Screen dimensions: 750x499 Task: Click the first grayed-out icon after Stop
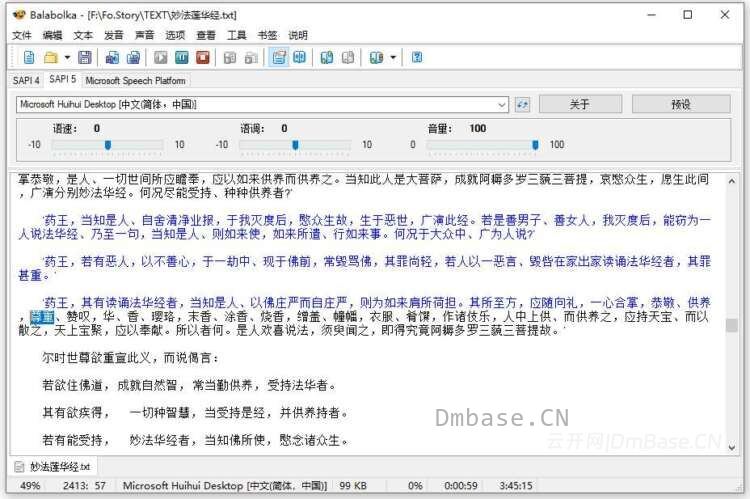pyautogui.click(x=230, y=58)
